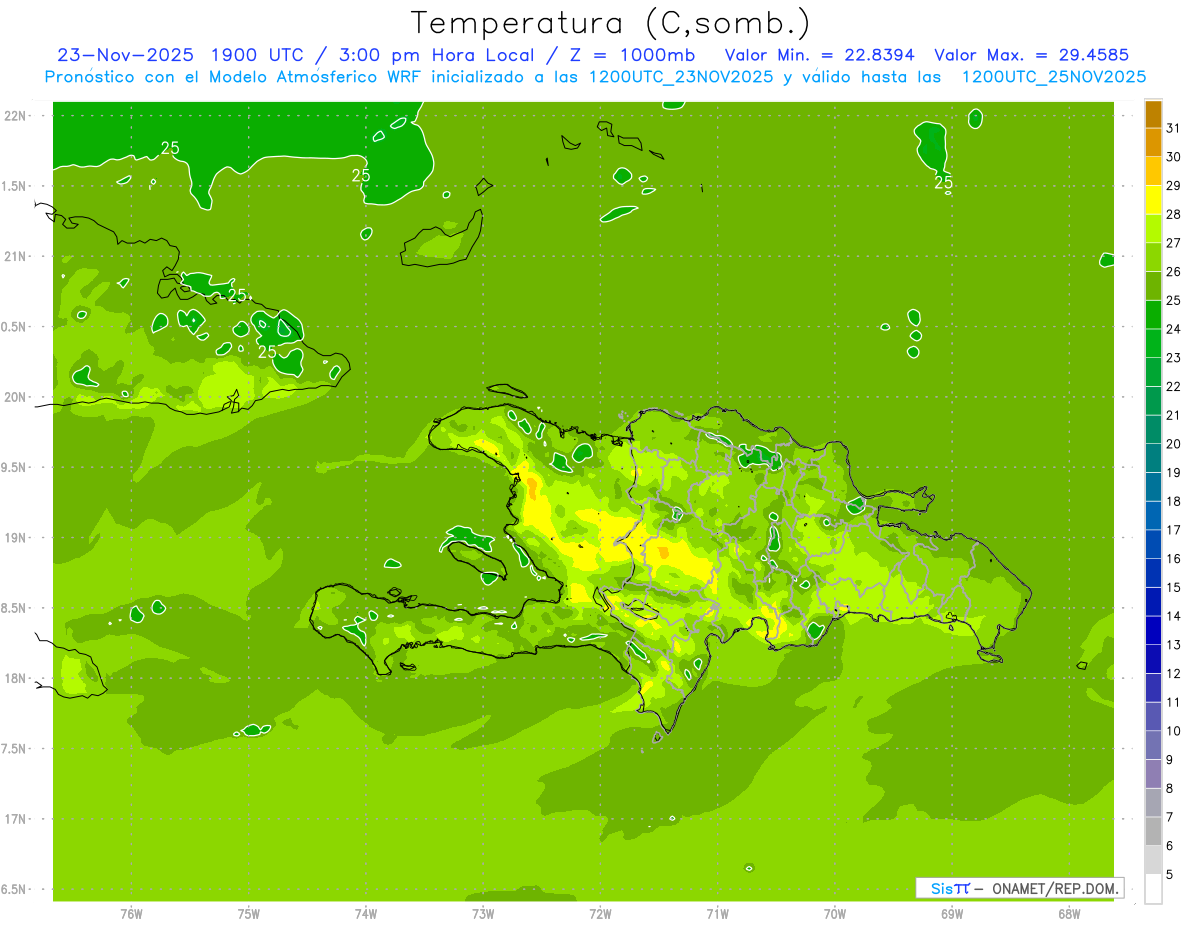Click the "20N" latitude label

click(14, 397)
